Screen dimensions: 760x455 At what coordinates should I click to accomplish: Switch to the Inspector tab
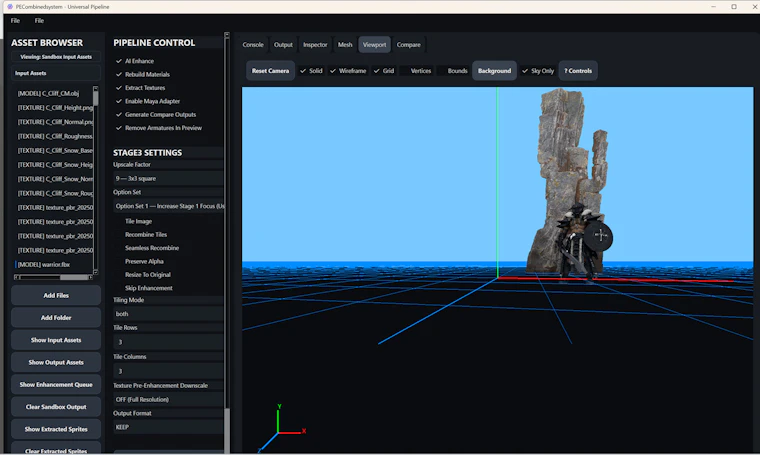tap(315, 45)
